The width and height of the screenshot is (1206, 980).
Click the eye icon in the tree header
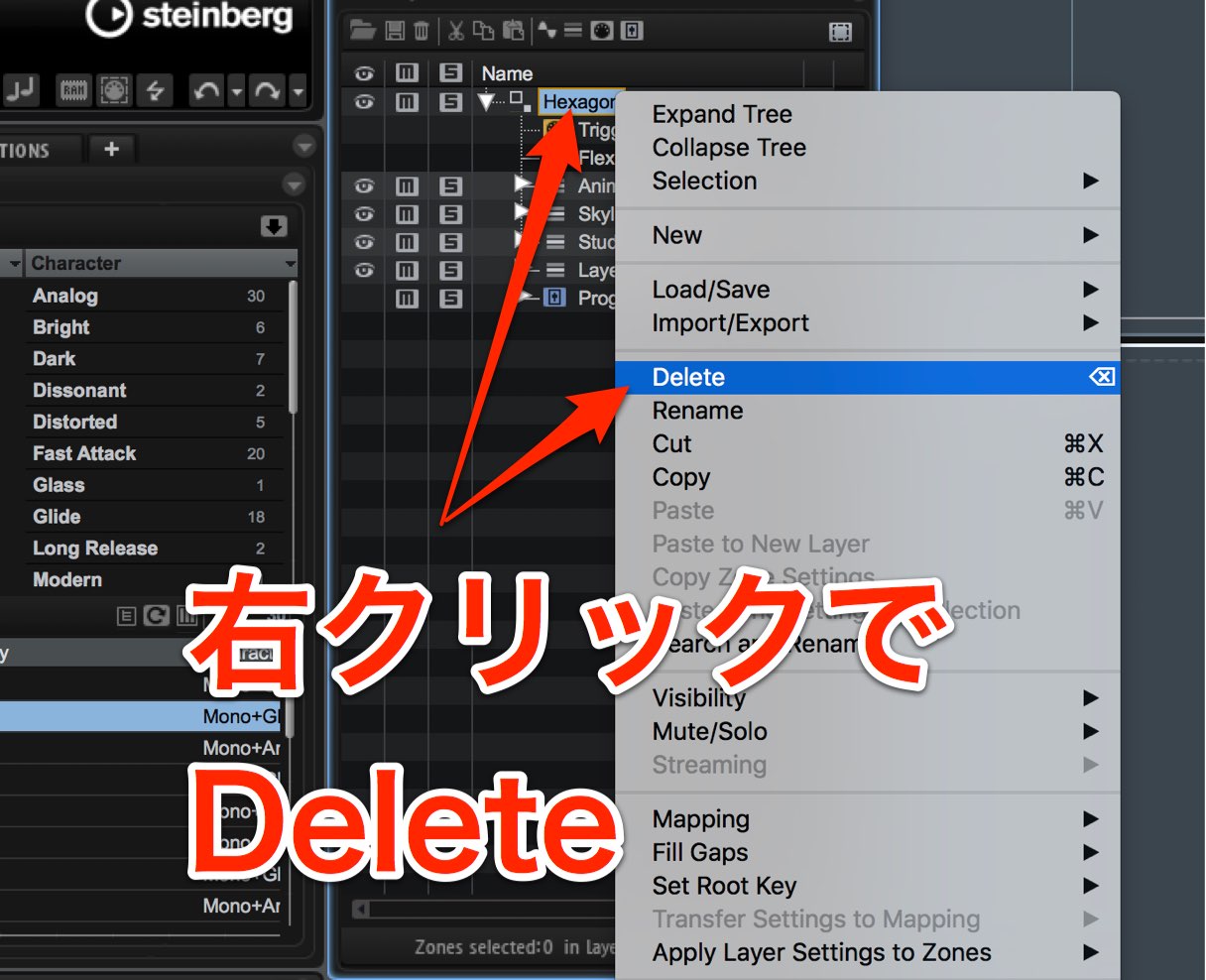pos(364,73)
